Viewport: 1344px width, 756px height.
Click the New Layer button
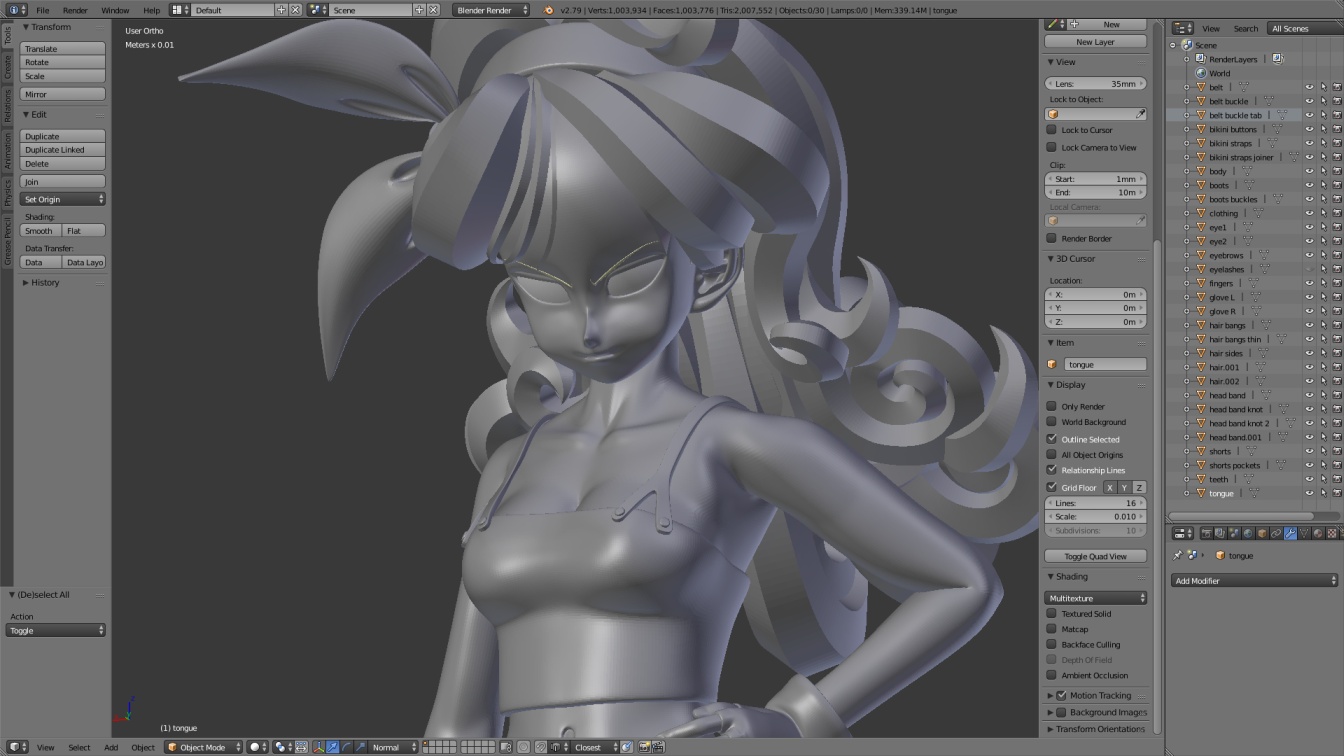[x=1095, y=42]
